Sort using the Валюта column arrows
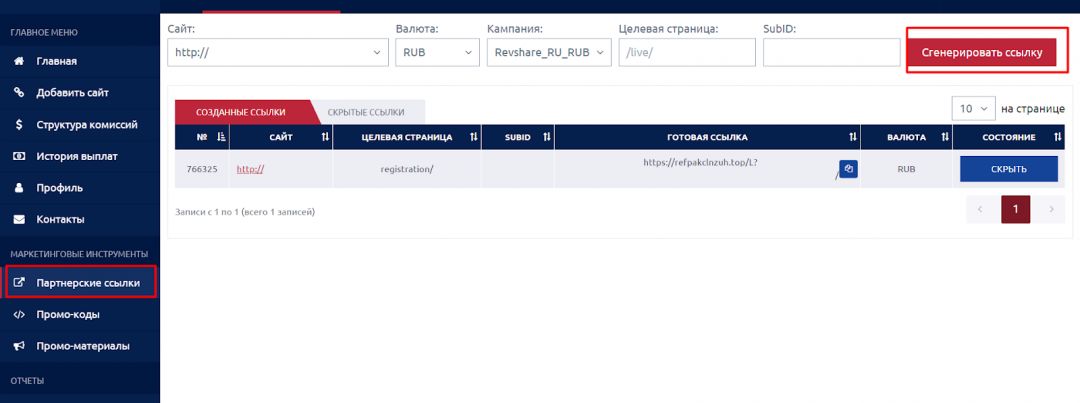 click(945, 137)
